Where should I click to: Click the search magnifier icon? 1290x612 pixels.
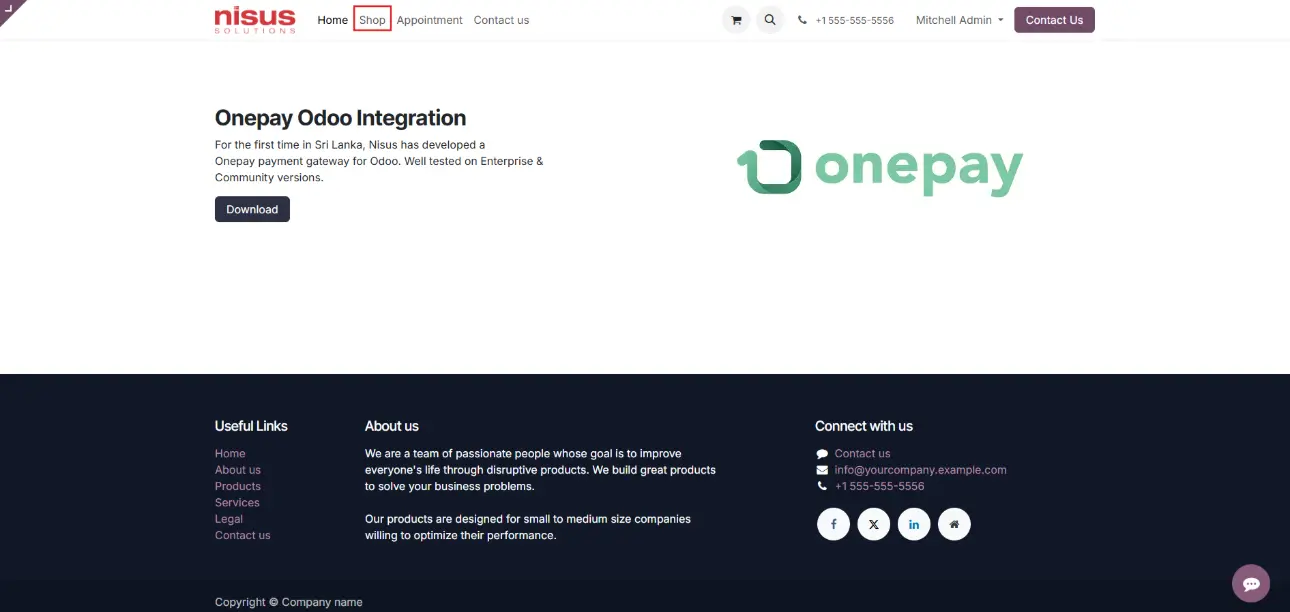point(770,20)
